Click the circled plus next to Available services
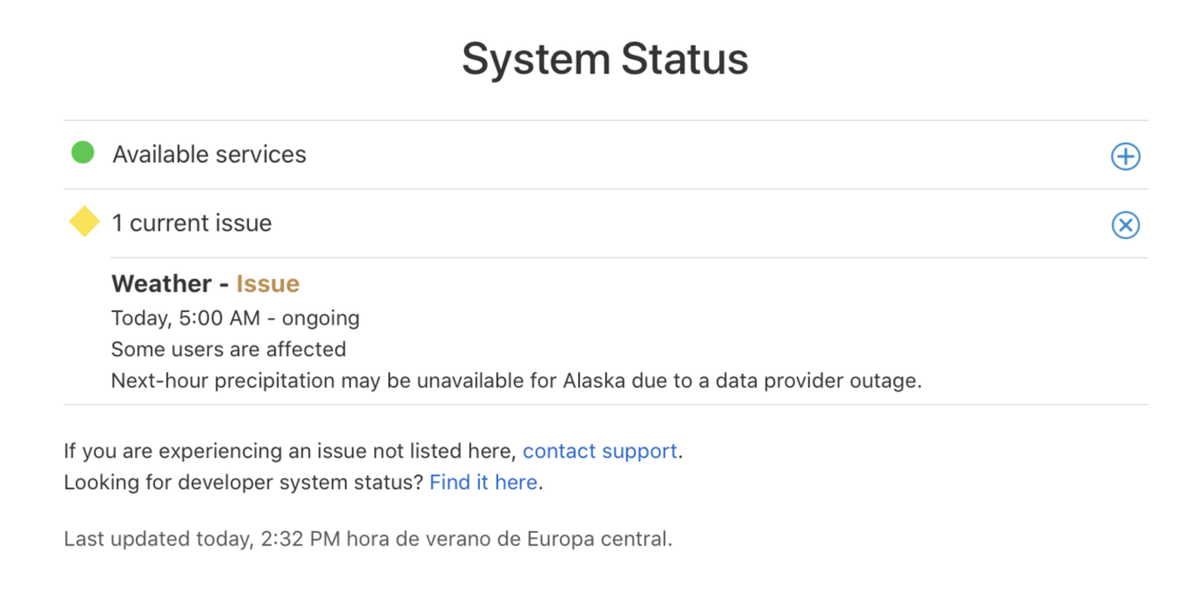 coord(1126,156)
